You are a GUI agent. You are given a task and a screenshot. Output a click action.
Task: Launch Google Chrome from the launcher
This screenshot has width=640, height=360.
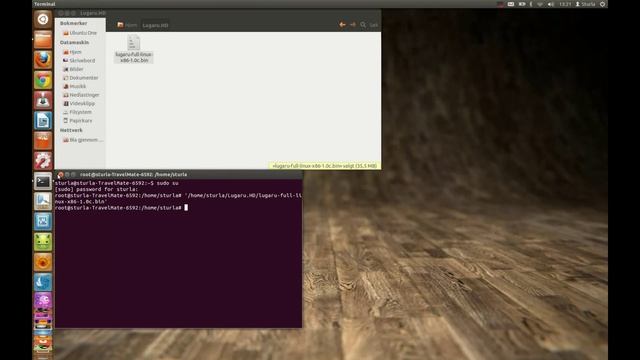tap(43, 80)
